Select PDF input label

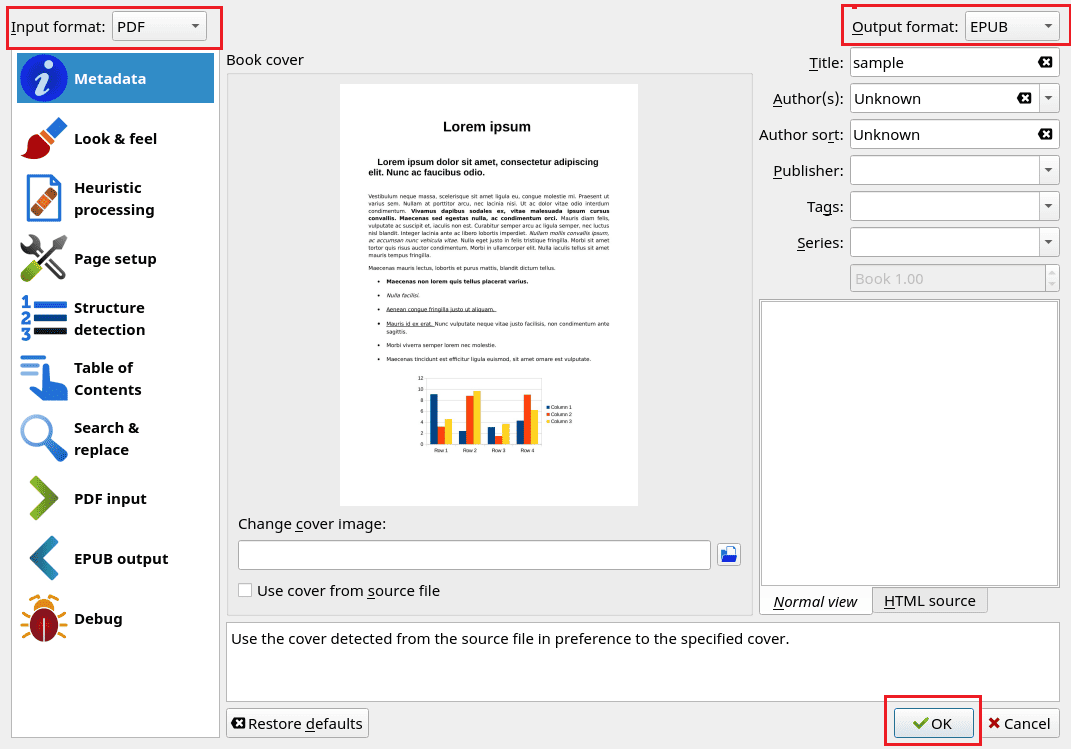pyautogui.click(x=110, y=499)
